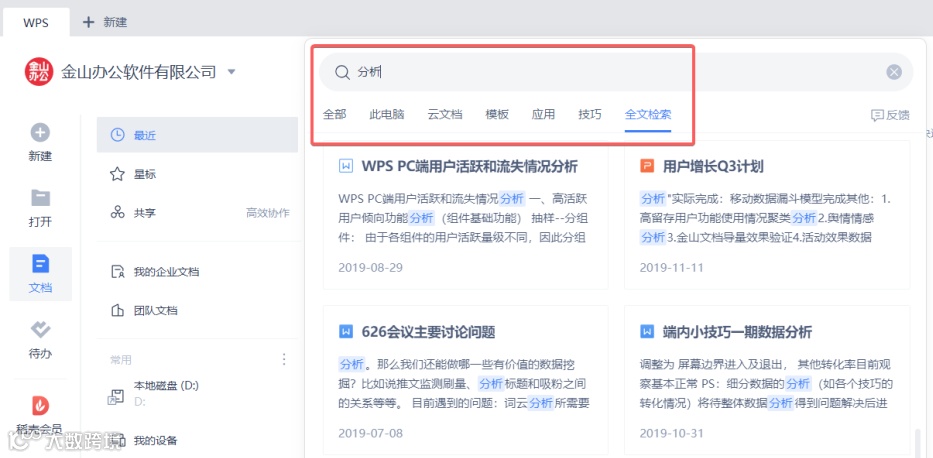
Task: Click the 我的企业文档 icon
Action: click(117, 272)
